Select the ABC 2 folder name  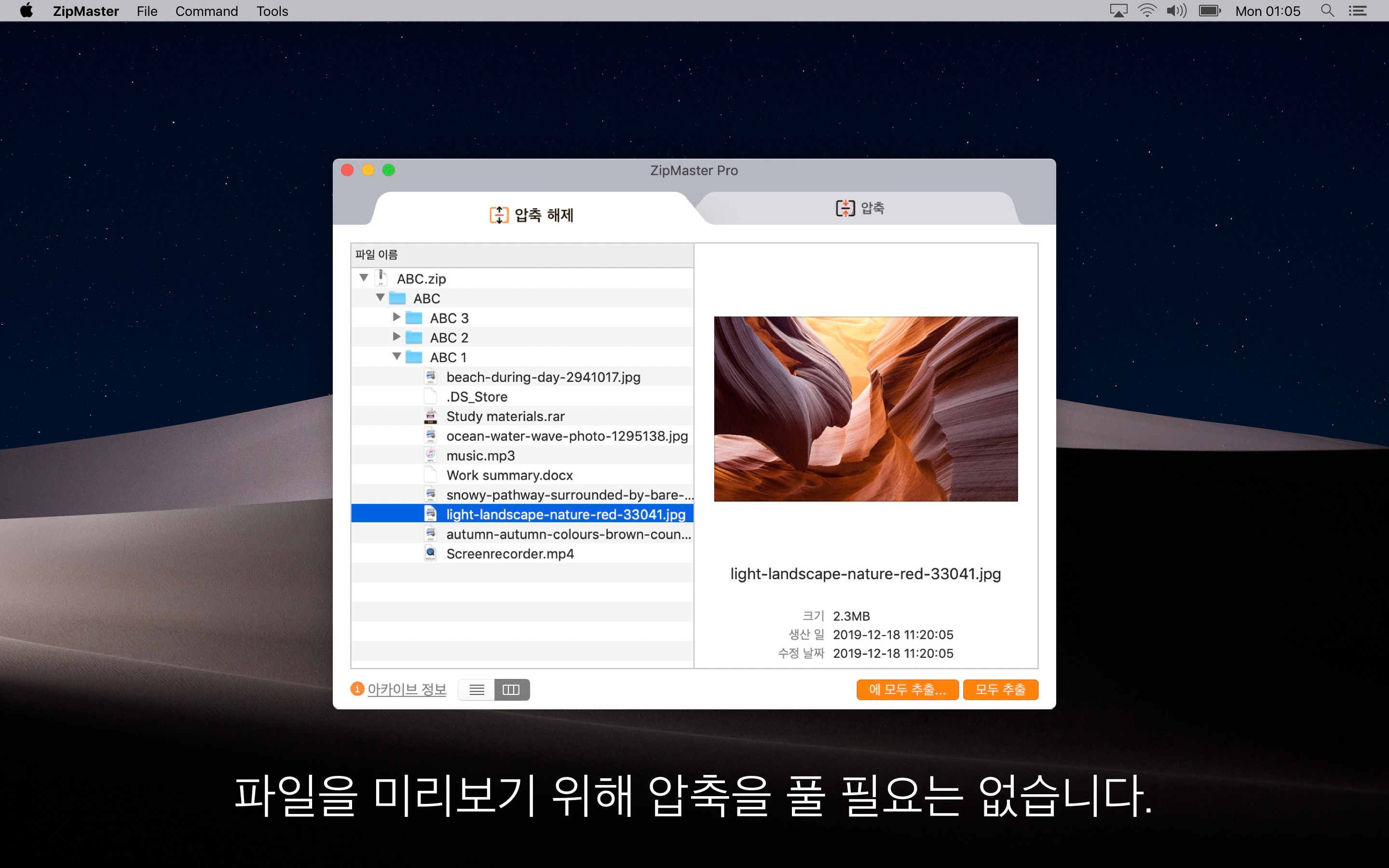coord(449,338)
